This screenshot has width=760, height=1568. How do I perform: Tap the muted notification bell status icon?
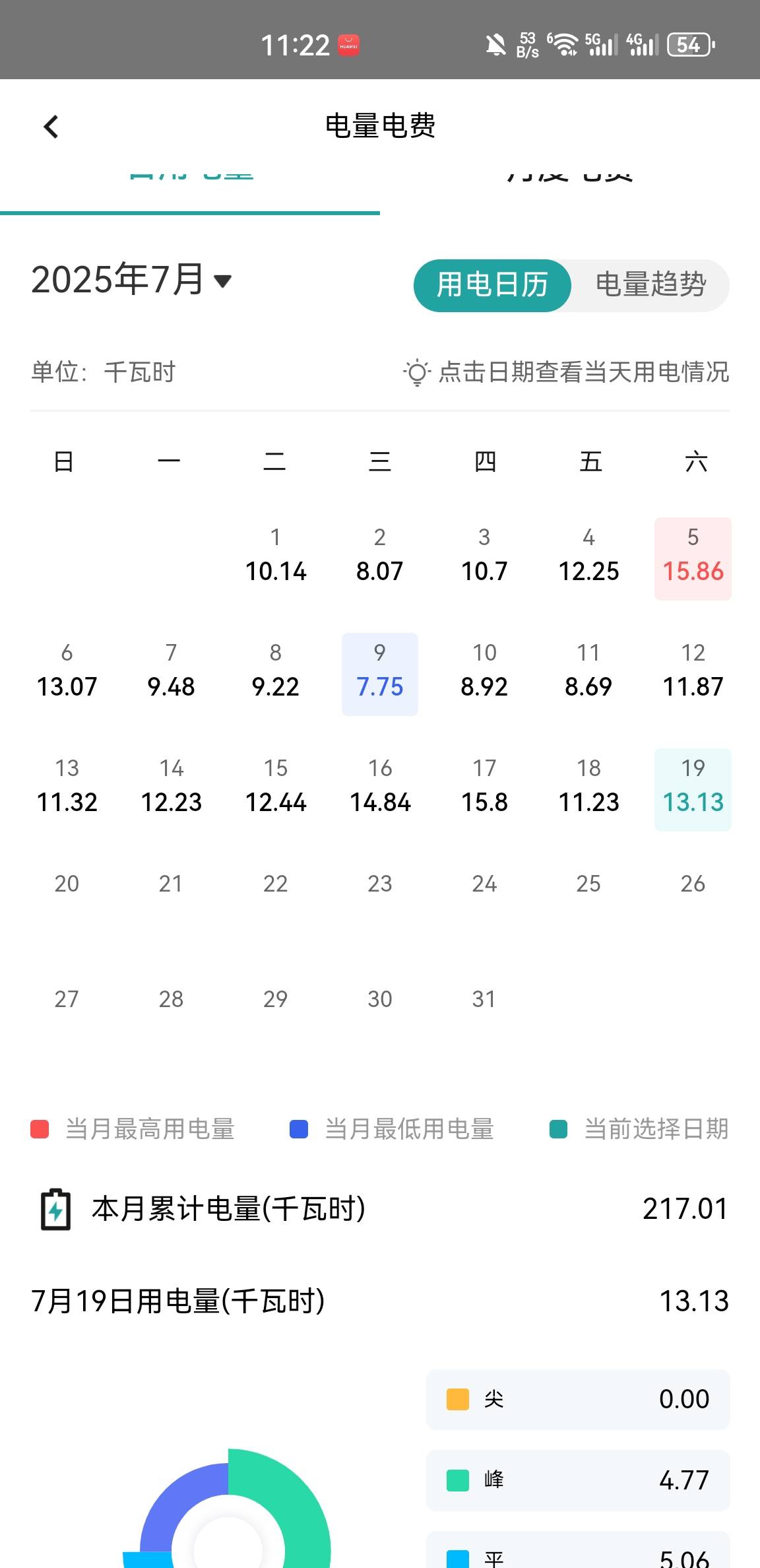click(x=496, y=46)
